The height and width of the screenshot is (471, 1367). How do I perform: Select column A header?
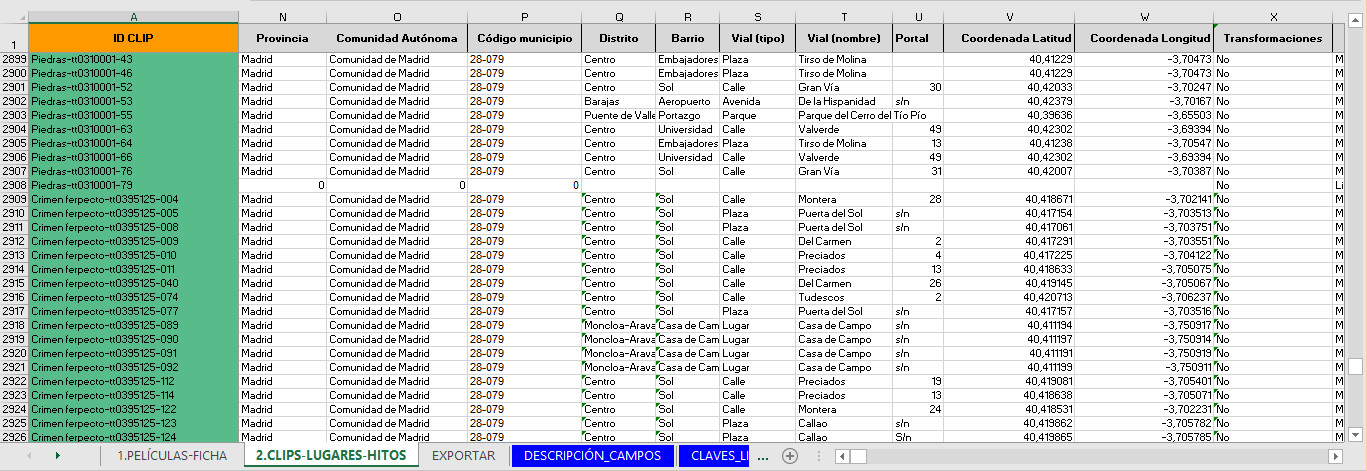click(134, 17)
